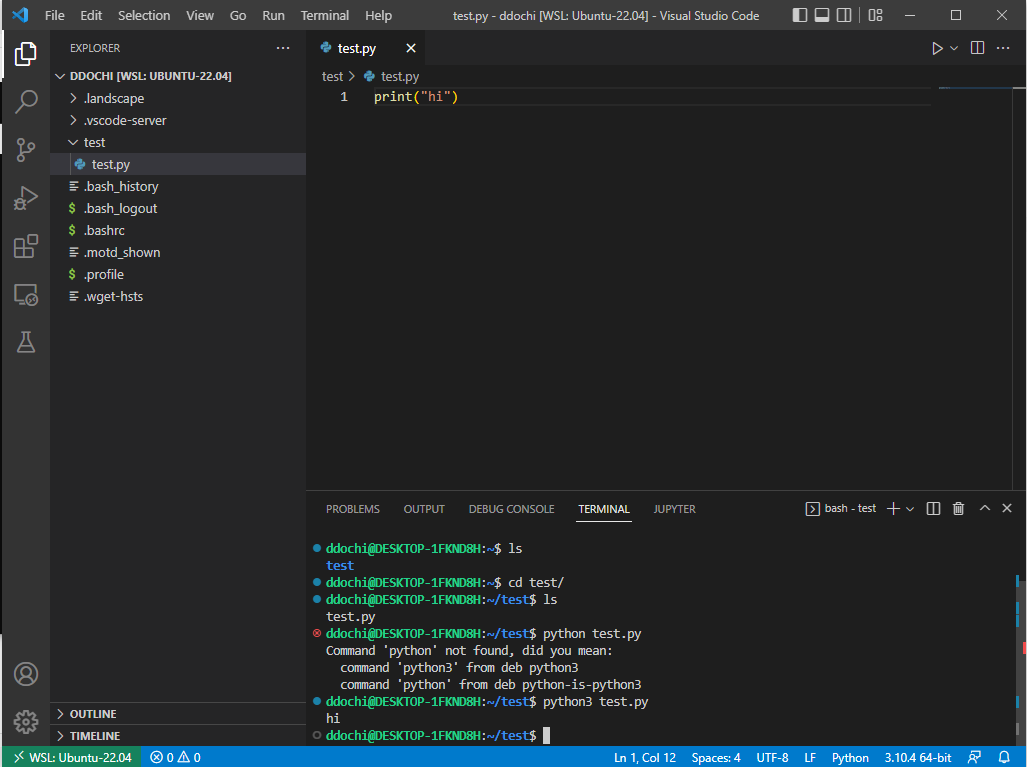Change indentation via Spaces: 4
Screen dimensions: 1027x767
pyautogui.click(x=716, y=757)
